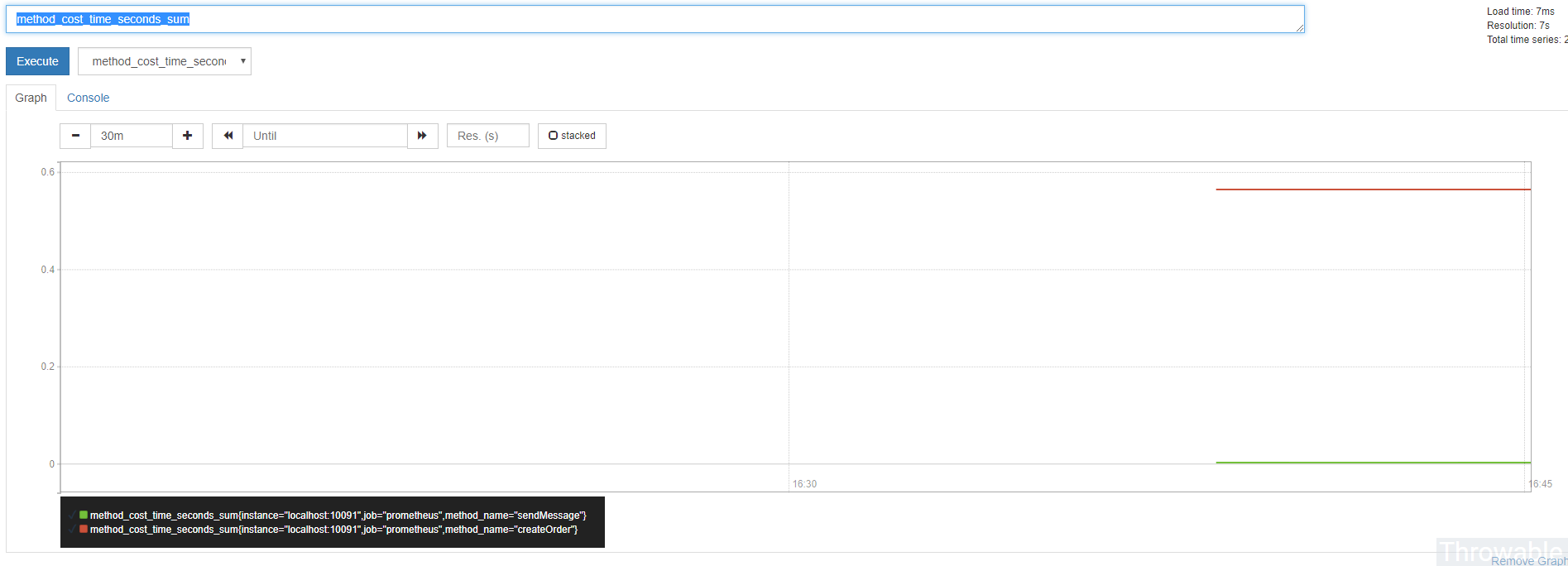The height and width of the screenshot is (566, 1568).
Task: Toggle the createOrder series in legend
Action: [x=333, y=530]
